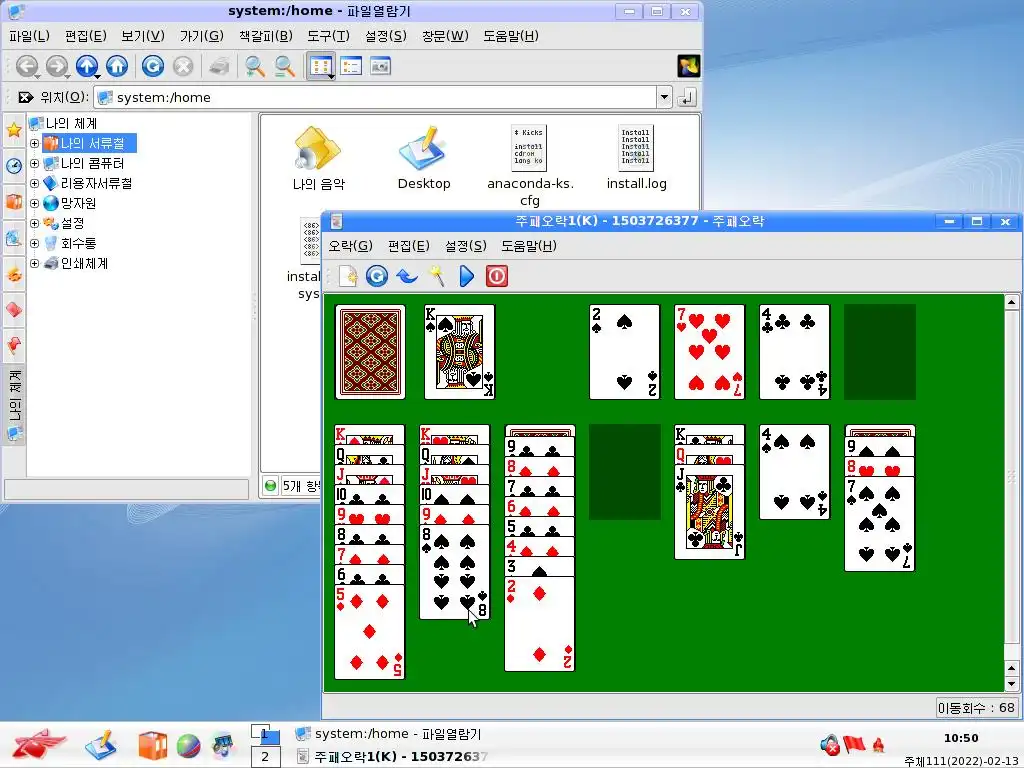
Task: Click the Forward arrow in file browser toolbar
Action: click(x=57, y=66)
